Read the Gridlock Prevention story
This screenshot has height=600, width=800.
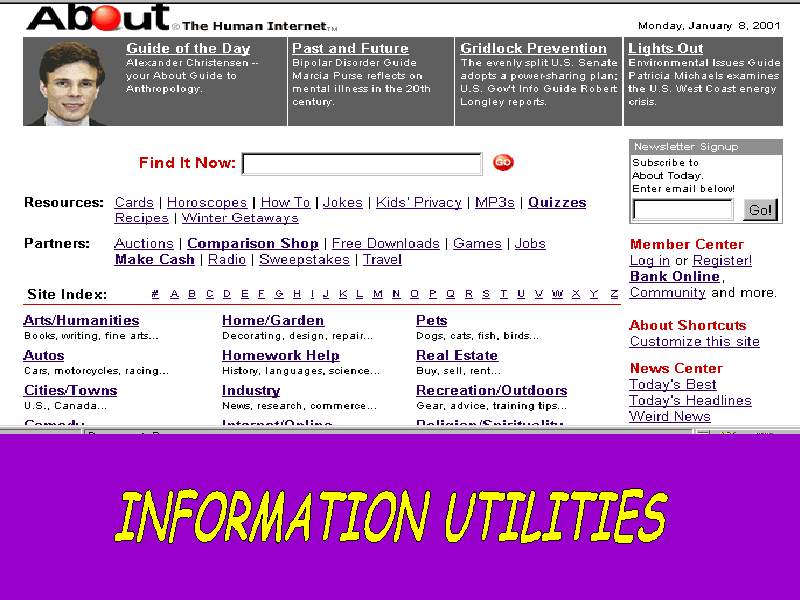click(x=533, y=48)
